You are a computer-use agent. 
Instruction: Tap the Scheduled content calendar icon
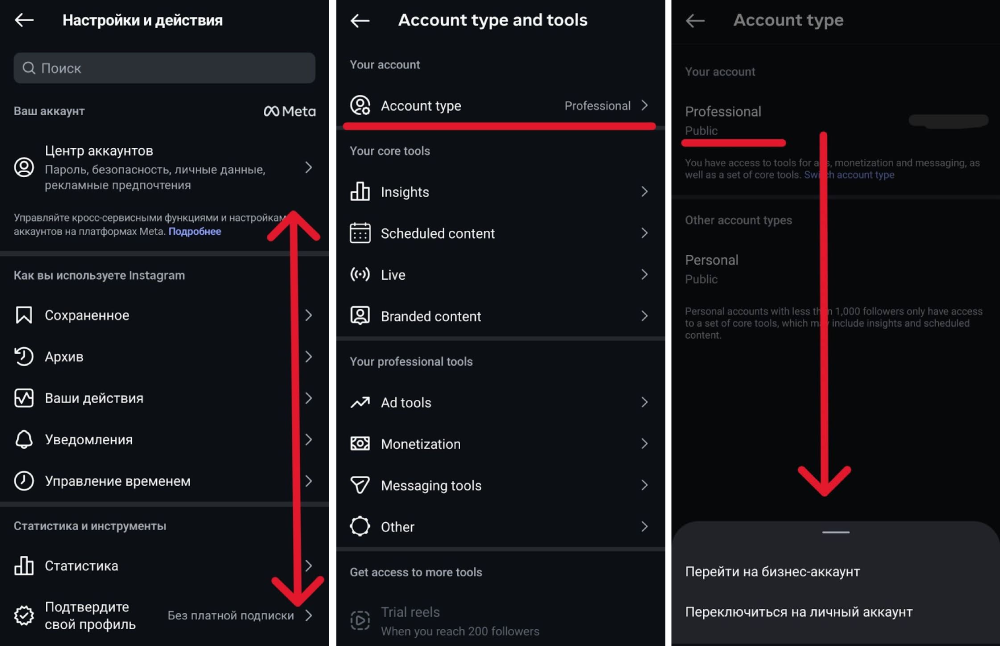(360, 233)
